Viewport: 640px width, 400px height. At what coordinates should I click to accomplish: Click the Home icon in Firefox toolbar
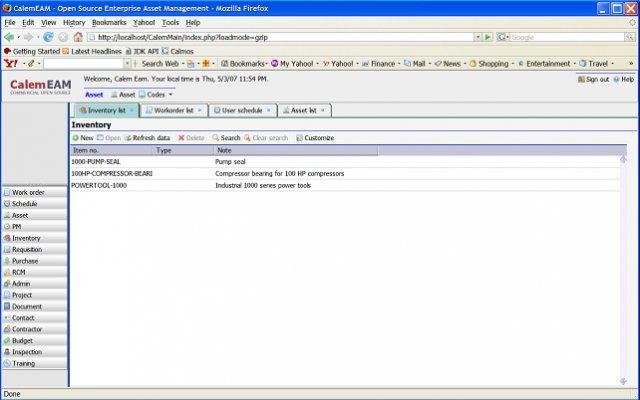pyautogui.click(x=78, y=37)
